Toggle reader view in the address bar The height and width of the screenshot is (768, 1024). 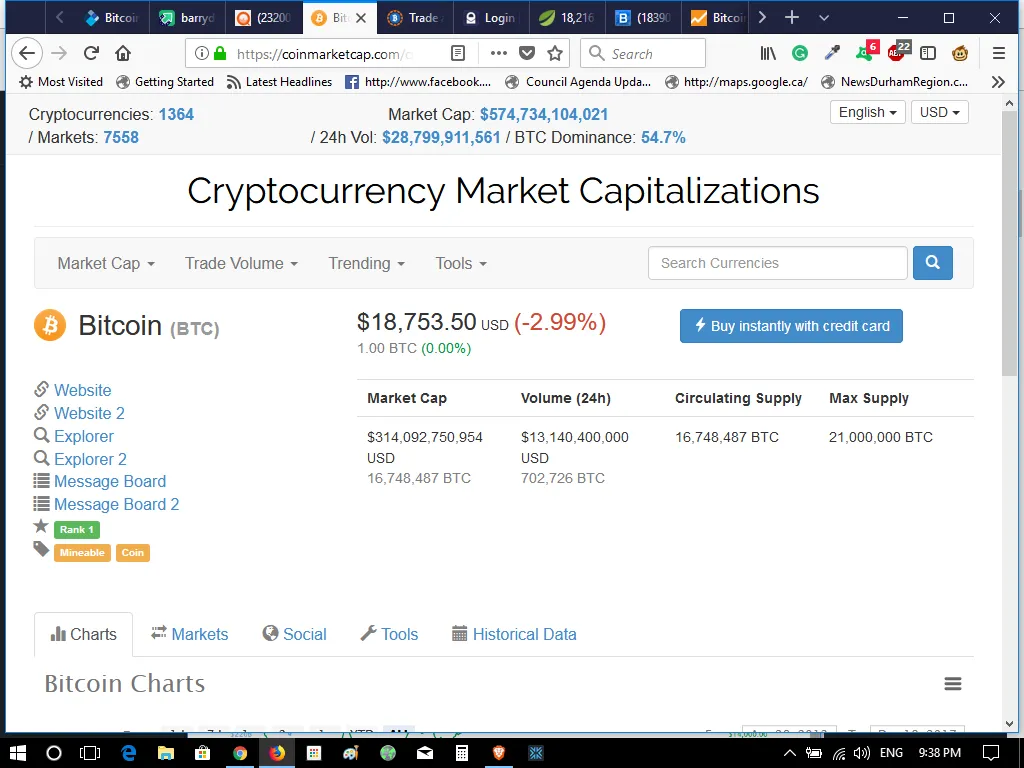tap(458, 54)
